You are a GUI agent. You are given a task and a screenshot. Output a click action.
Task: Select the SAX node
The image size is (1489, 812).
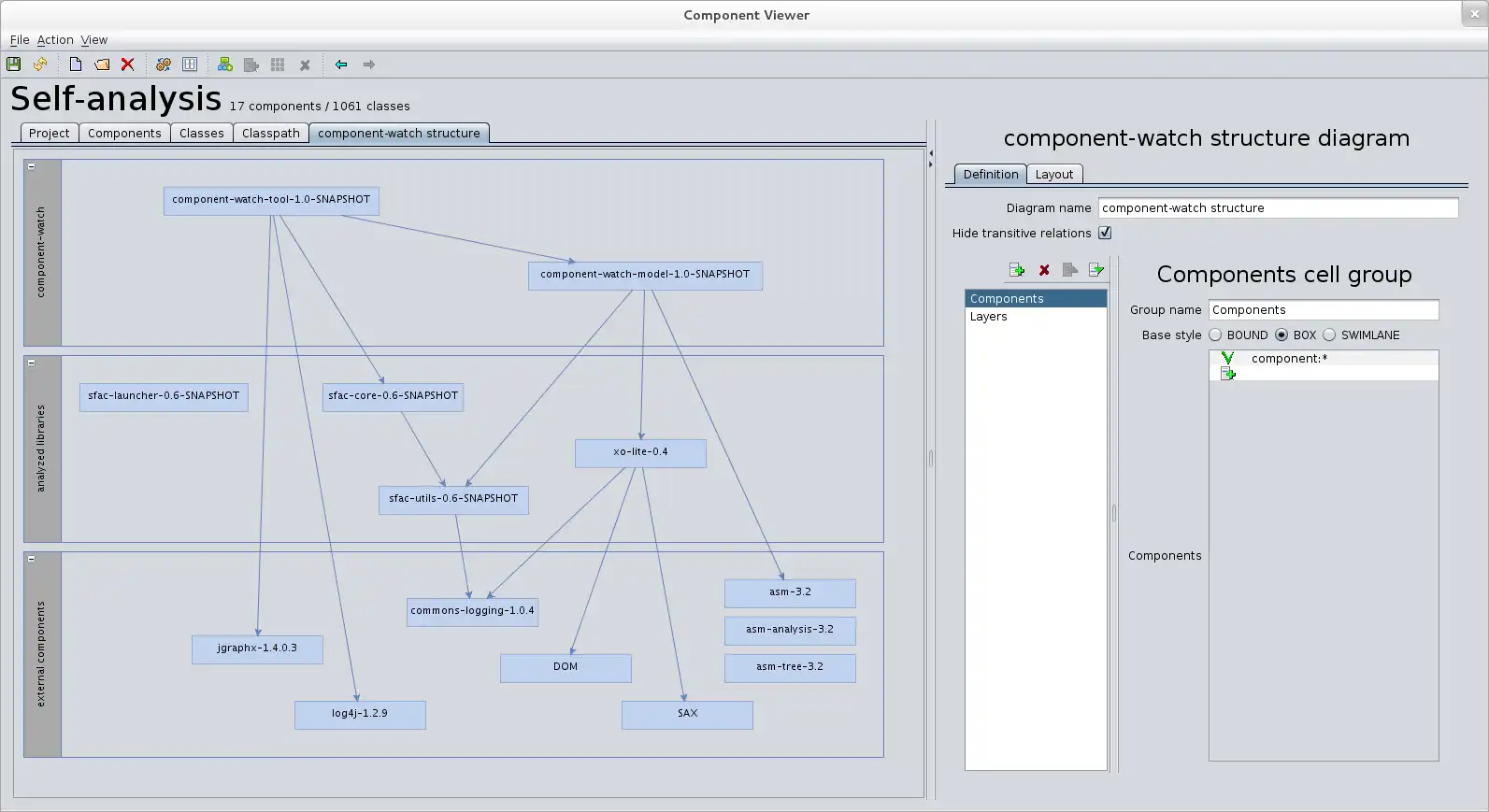tap(687, 714)
